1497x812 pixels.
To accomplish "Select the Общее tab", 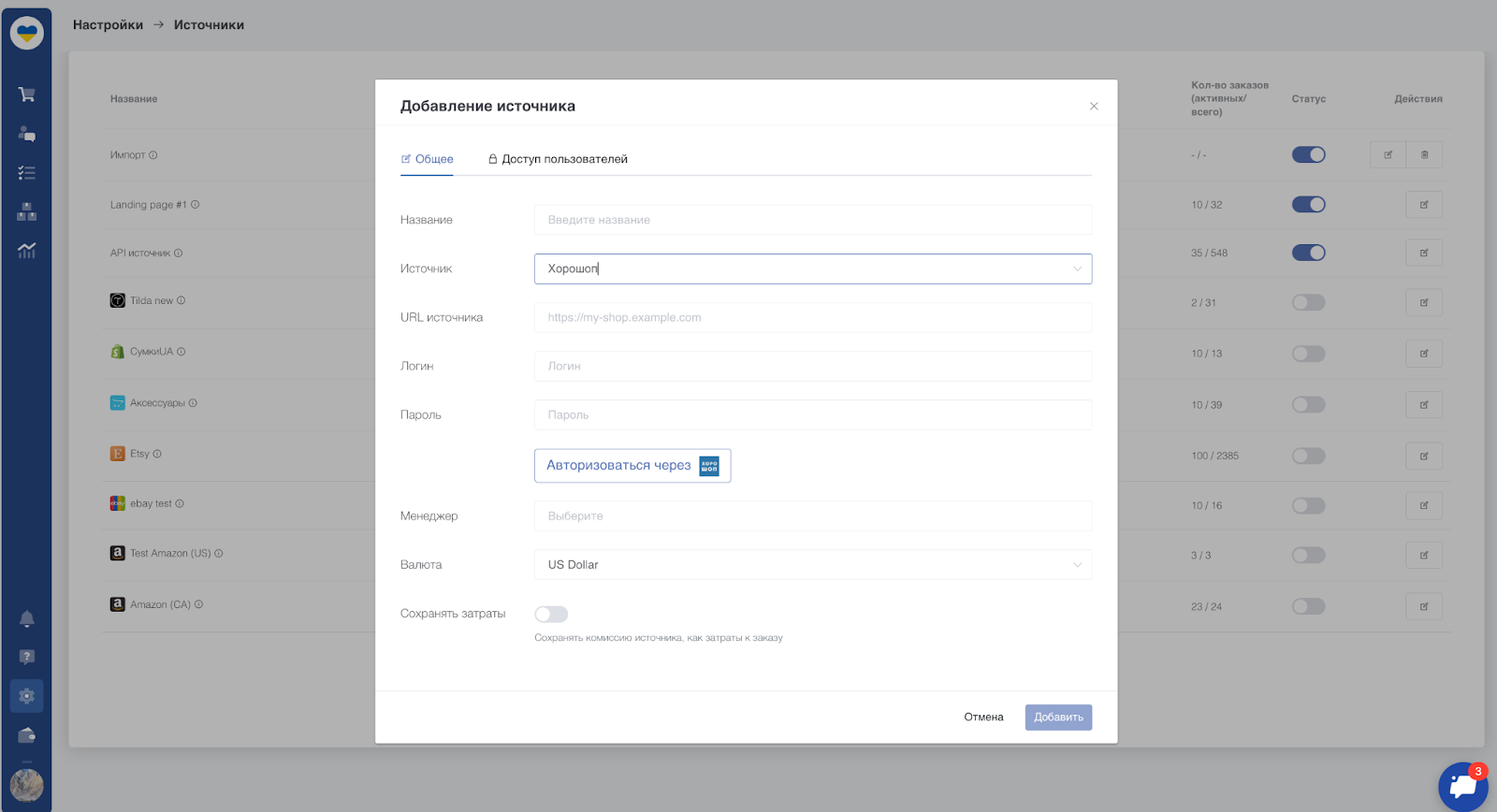I will (427, 159).
